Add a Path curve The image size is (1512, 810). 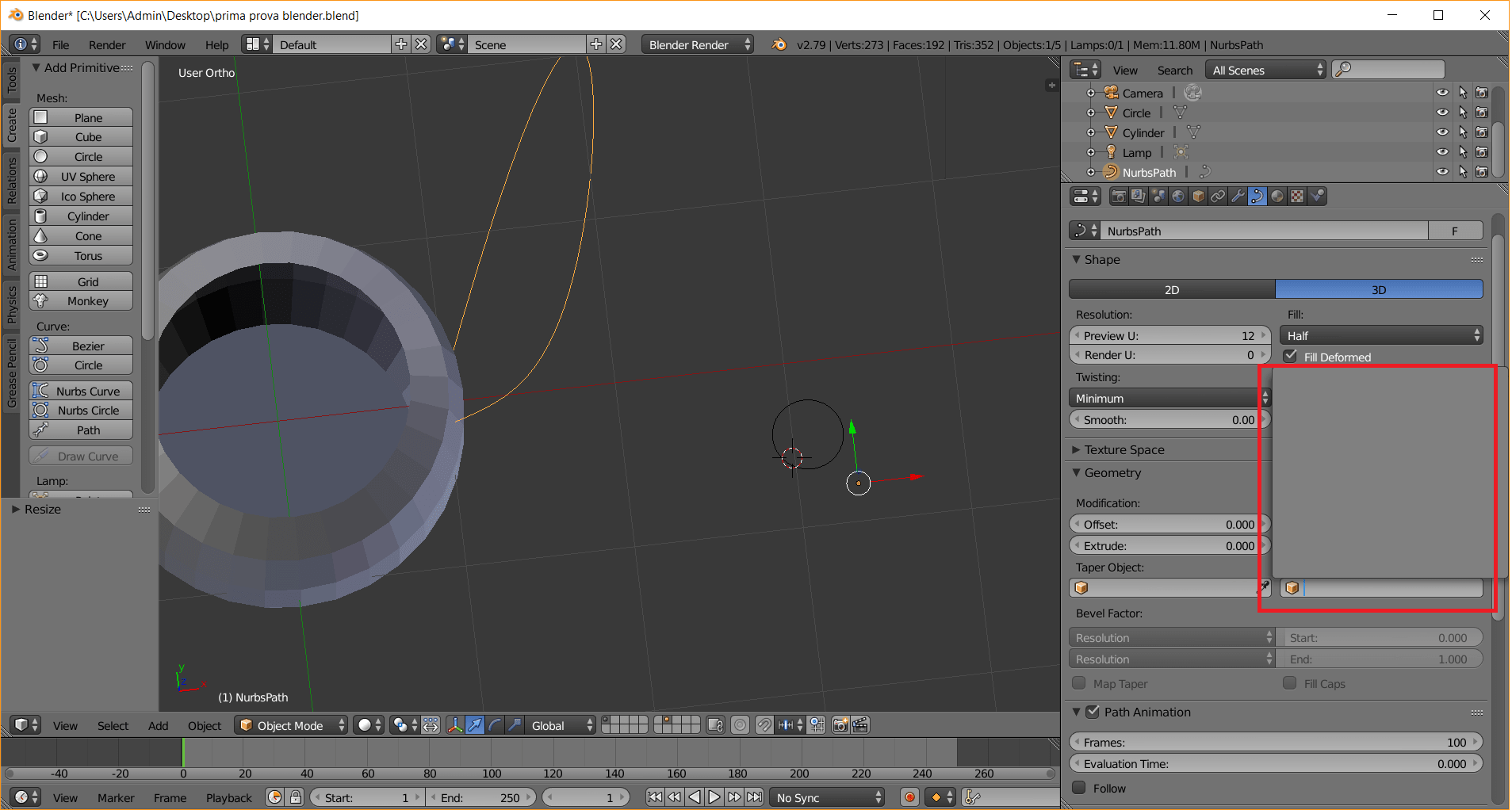(x=81, y=430)
